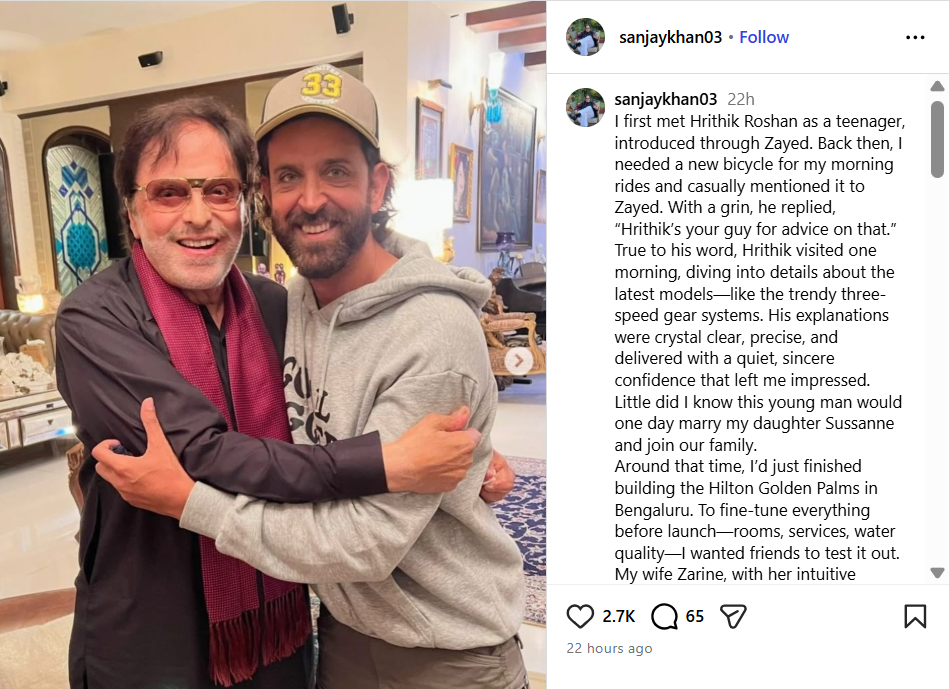950x689 pixels.
Task: Open comments via speech bubble icon
Action: click(x=664, y=616)
